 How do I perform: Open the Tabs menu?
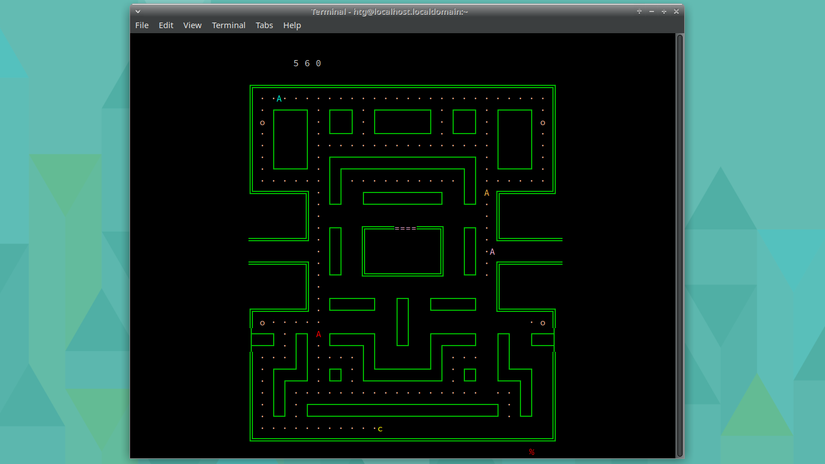pos(264,25)
